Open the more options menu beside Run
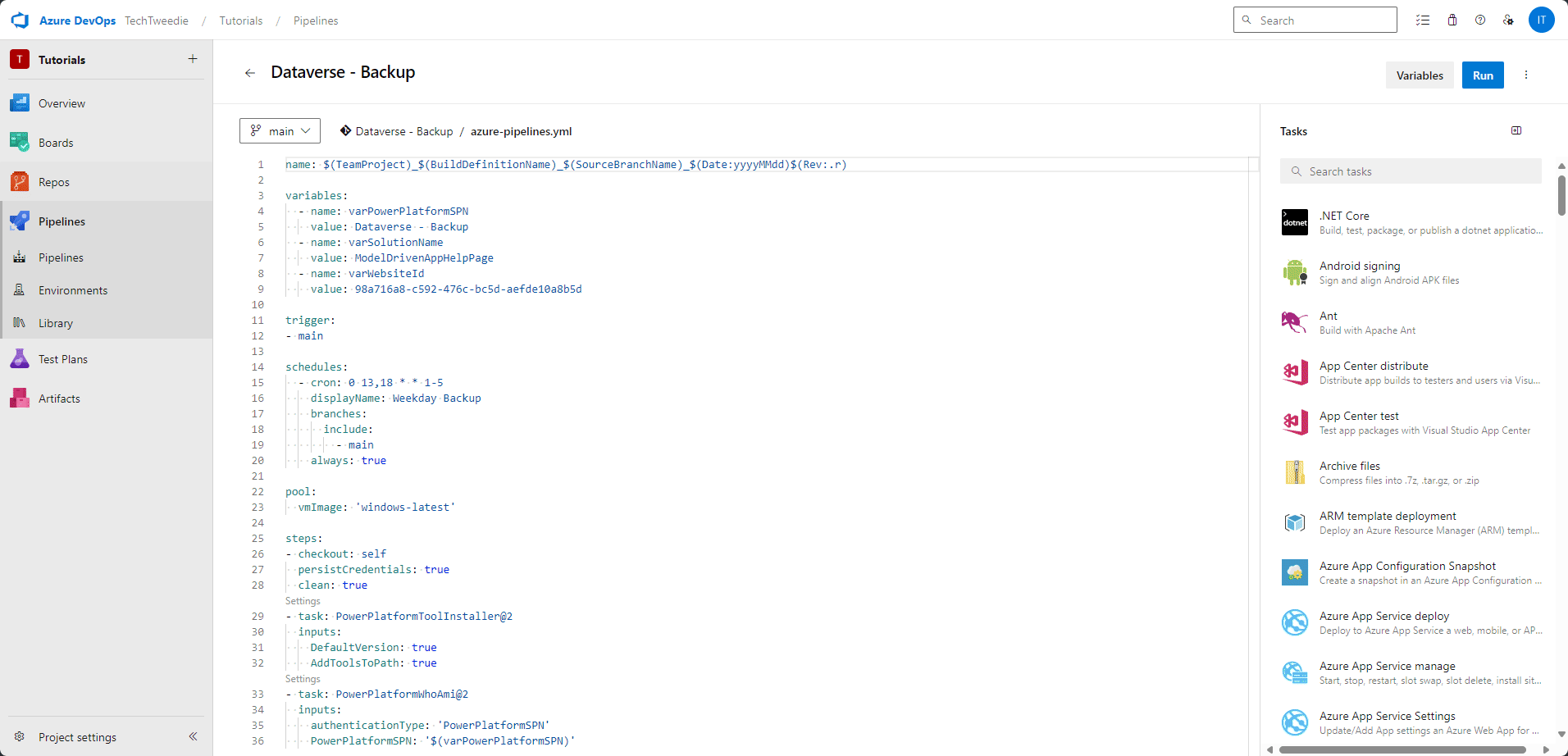The height and width of the screenshot is (756, 1568). [x=1526, y=75]
